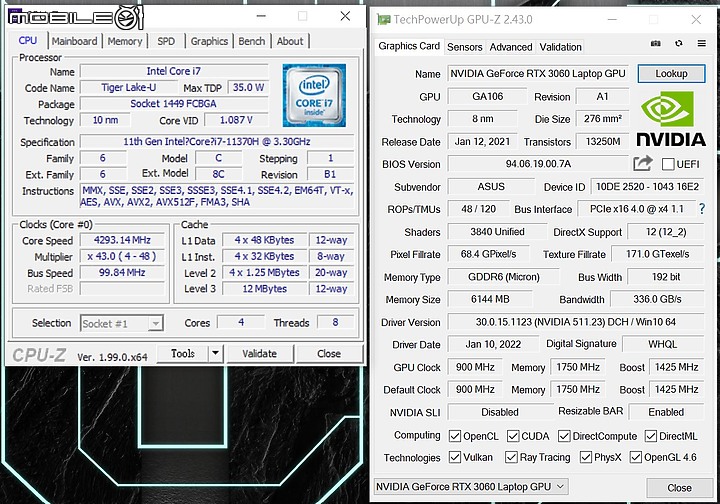Screen dimensions: 720x504
Task: Click the GPU-Z screenshot camera icon
Action: [656, 43]
